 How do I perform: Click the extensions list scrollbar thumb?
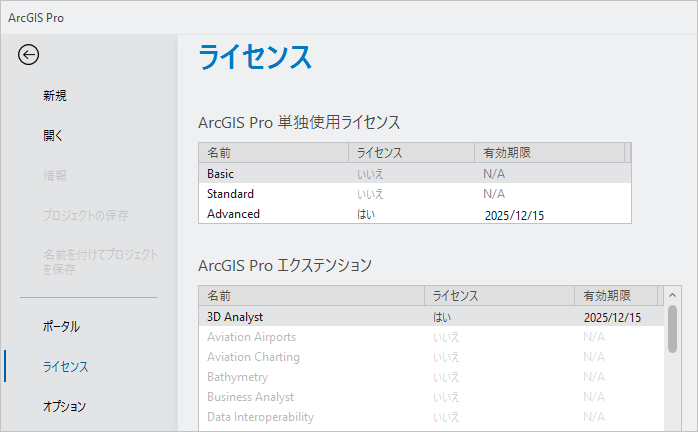(x=672, y=329)
